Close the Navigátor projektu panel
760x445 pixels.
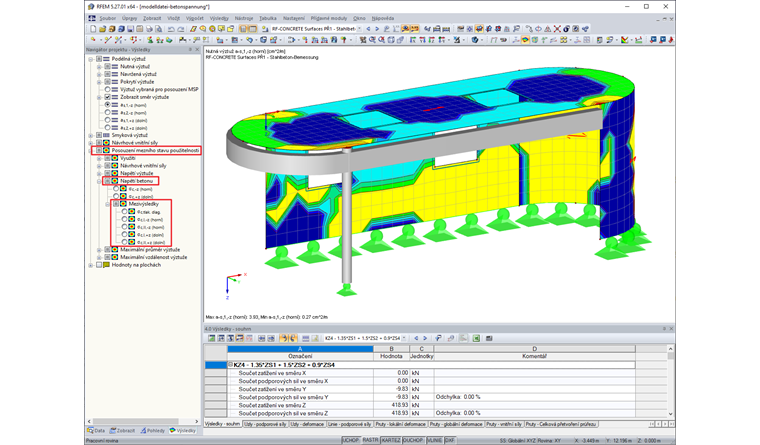pos(197,49)
